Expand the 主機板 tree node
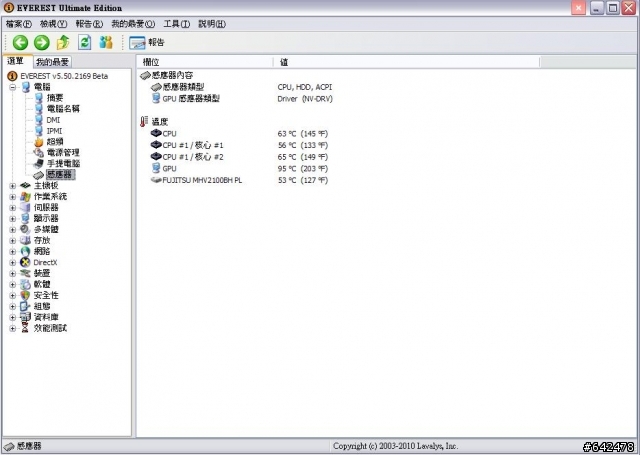 click(x=13, y=186)
